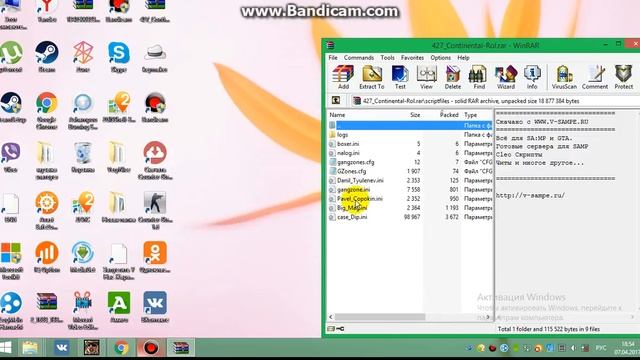Screen dimensions: 640x360
Task: Open the Help menu
Action: 463,58
